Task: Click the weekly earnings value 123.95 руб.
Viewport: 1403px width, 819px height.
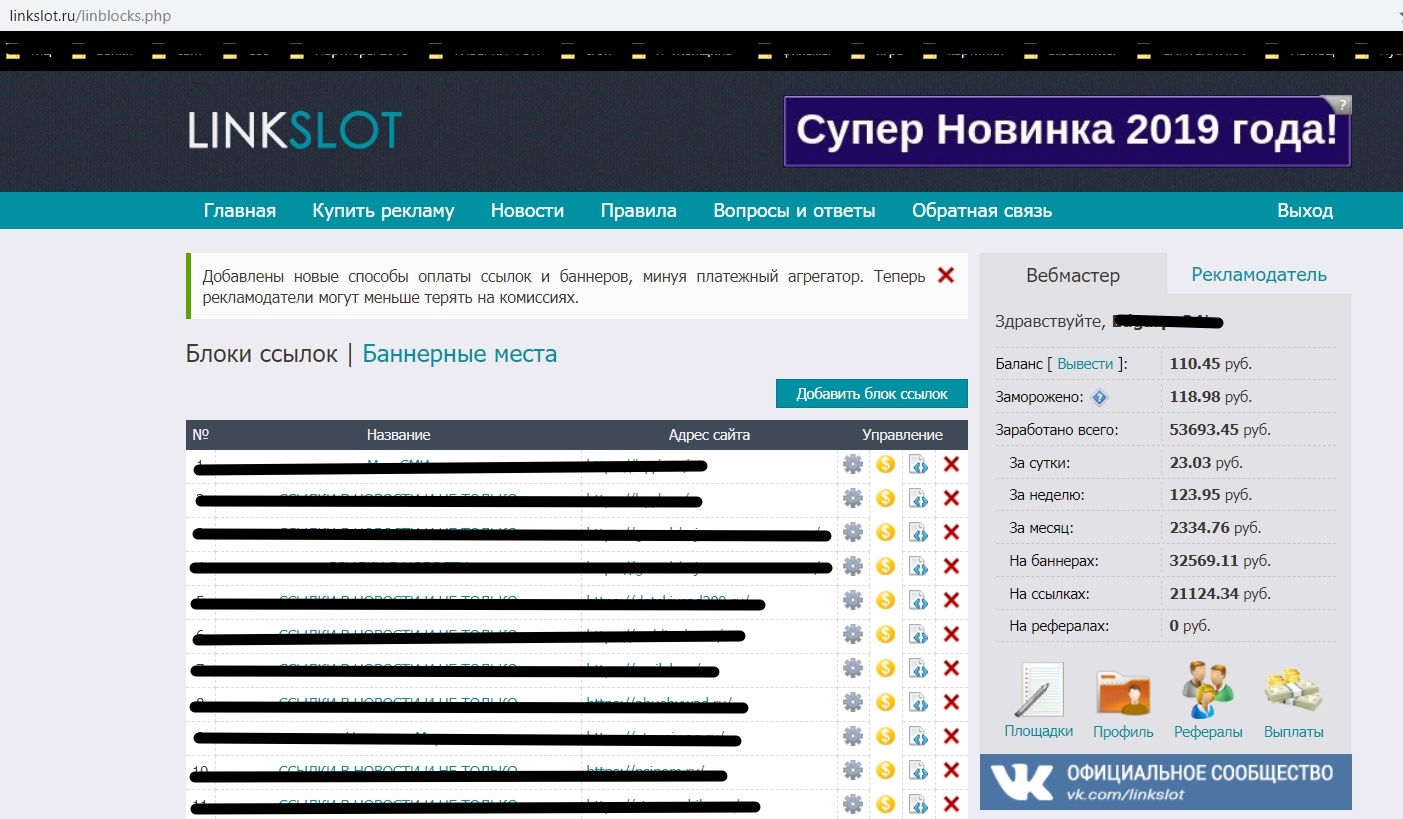Action: [1211, 495]
